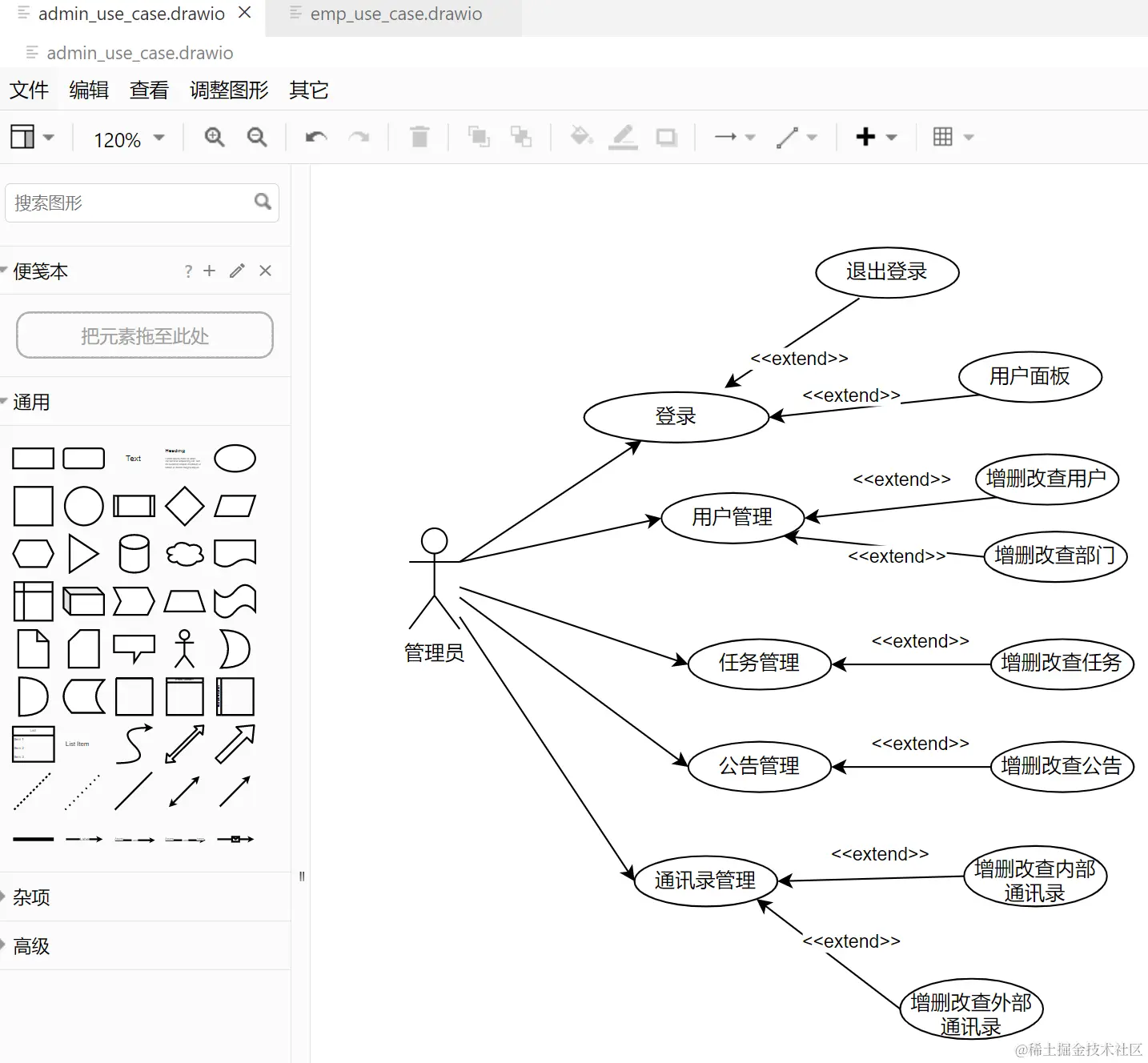The image size is (1148, 1063).
Task: Select the 退出登录 use case ellipse
Action: point(887,272)
